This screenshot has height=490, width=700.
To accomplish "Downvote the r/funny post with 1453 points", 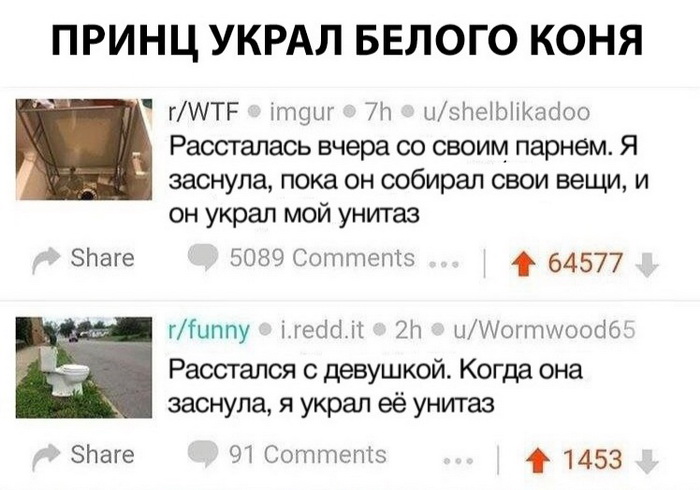I will click(x=646, y=461).
